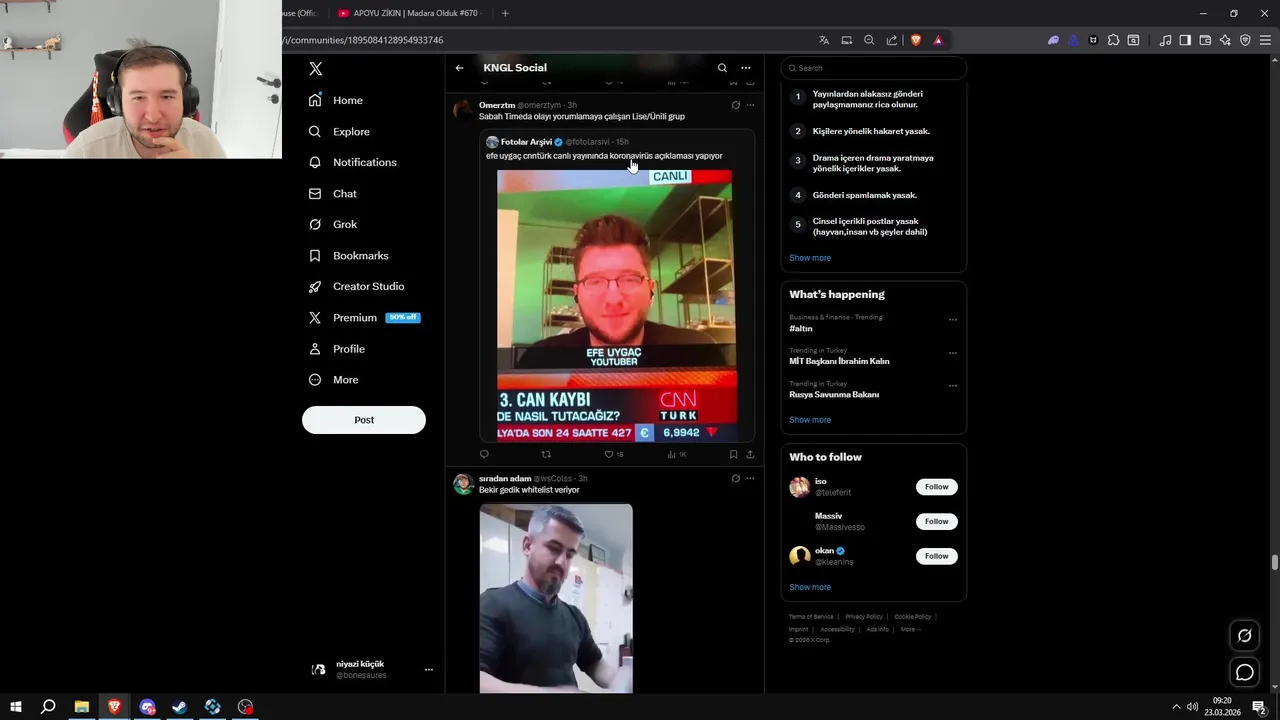The image size is (1280, 720).
Task: Open the Brave music playlist icon
Action: click(x=1165, y=40)
